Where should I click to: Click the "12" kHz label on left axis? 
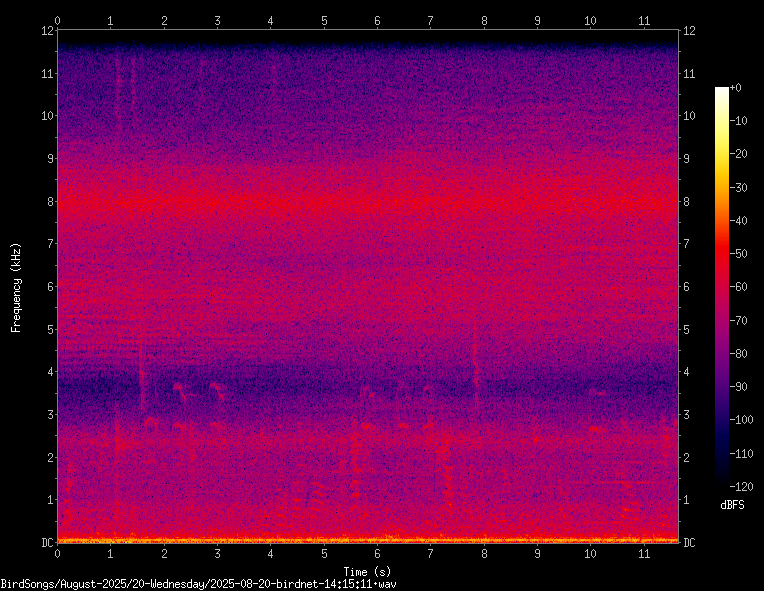point(47,31)
